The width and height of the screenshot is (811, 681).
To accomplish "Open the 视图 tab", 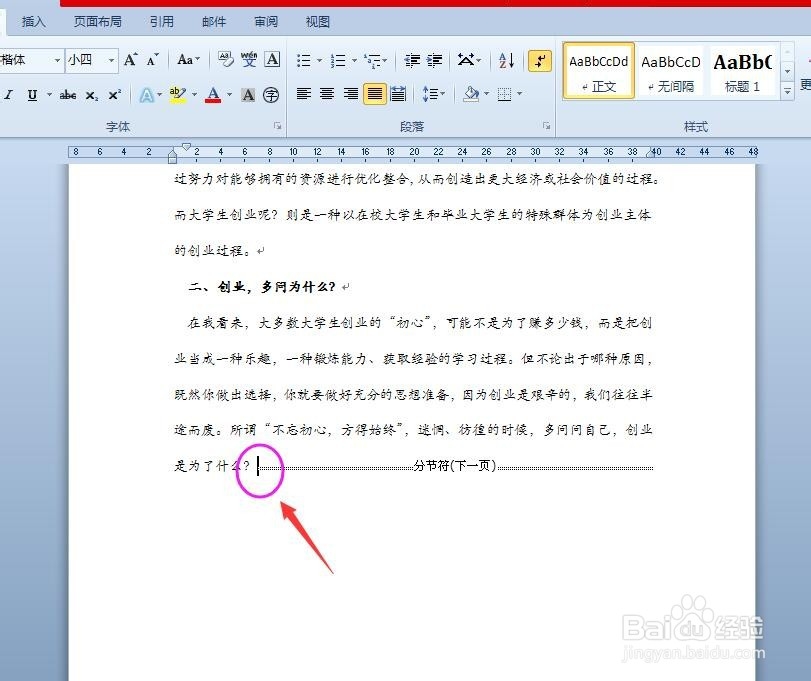I will [318, 22].
